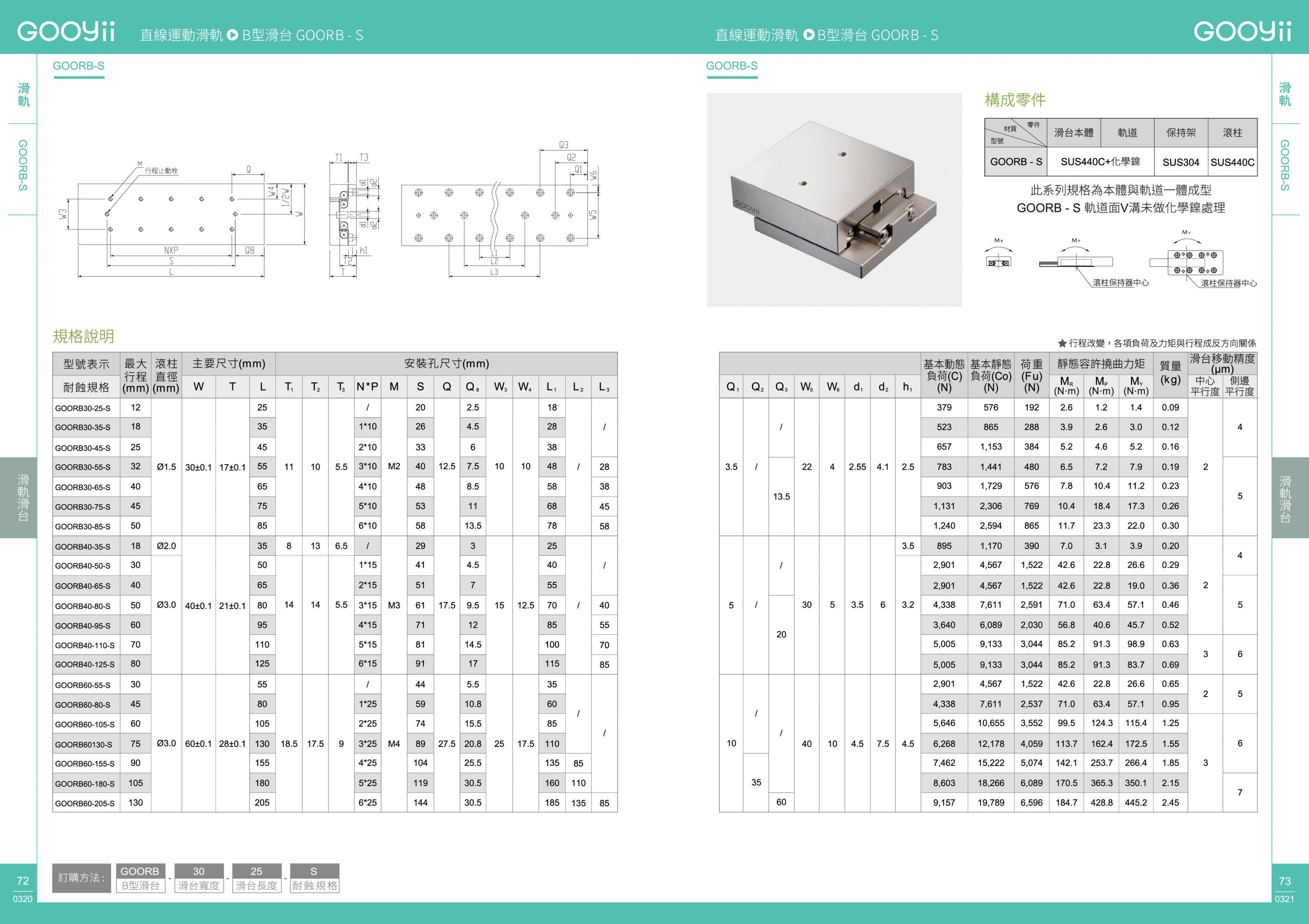This screenshot has width=1309, height=924.
Task: Click the bottom-view drawing with Q3 Q2 Q1
Action: point(500,209)
